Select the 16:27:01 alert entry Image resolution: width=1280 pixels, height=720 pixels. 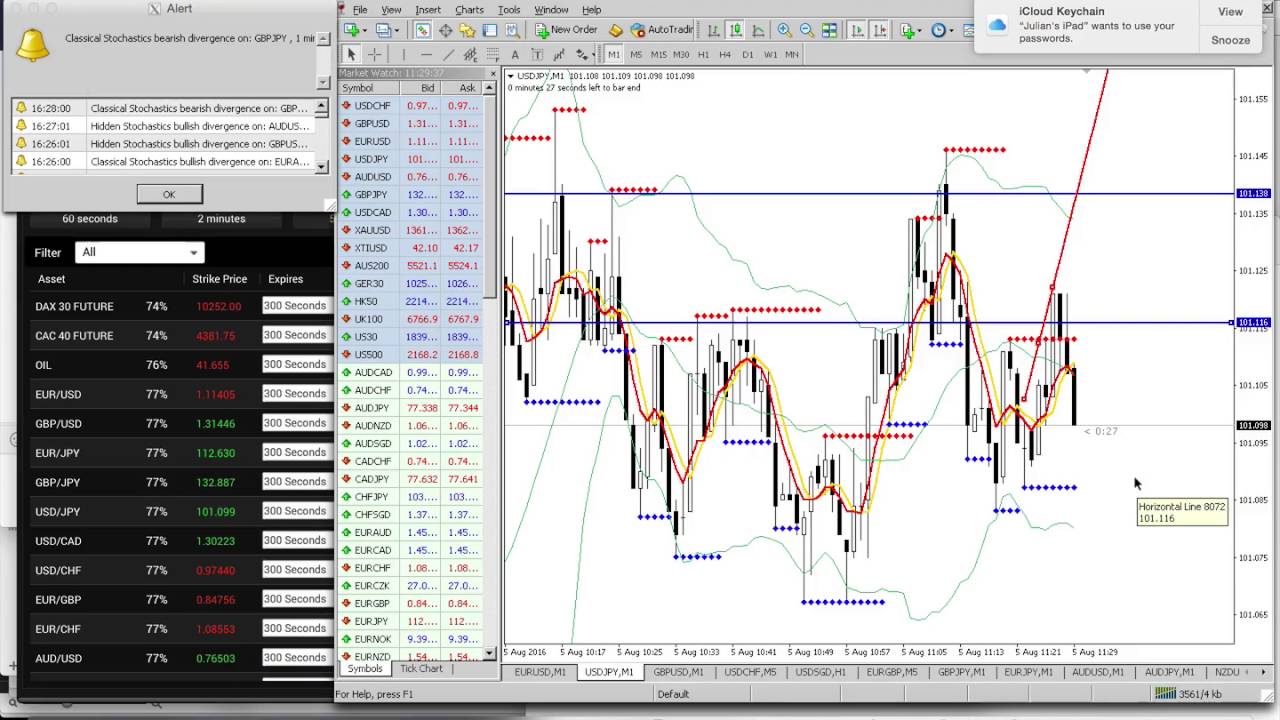tap(164, 126)
